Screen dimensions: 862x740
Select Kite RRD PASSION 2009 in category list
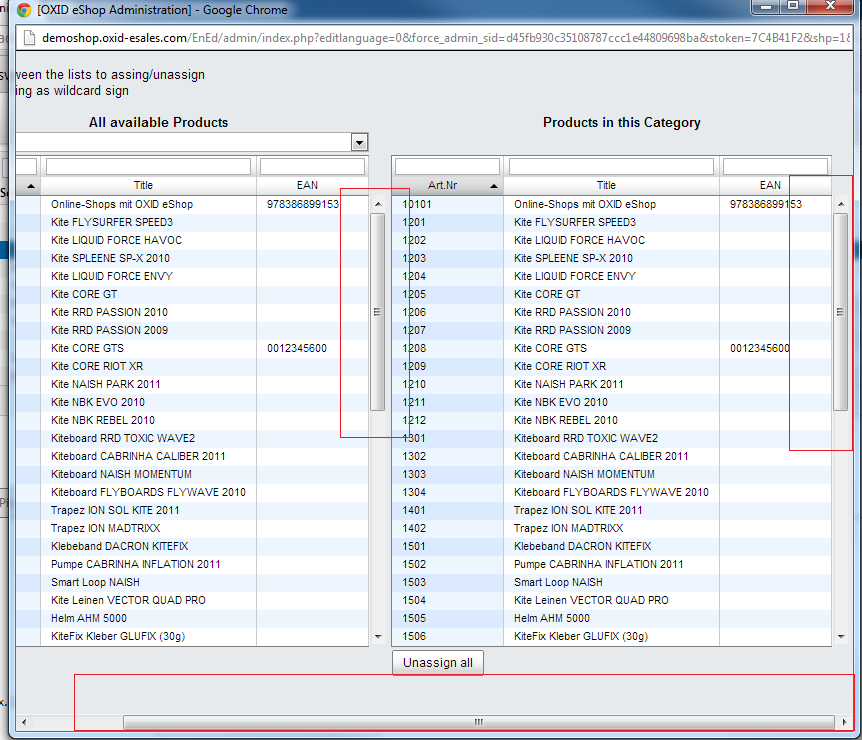(x=572, y=330)
